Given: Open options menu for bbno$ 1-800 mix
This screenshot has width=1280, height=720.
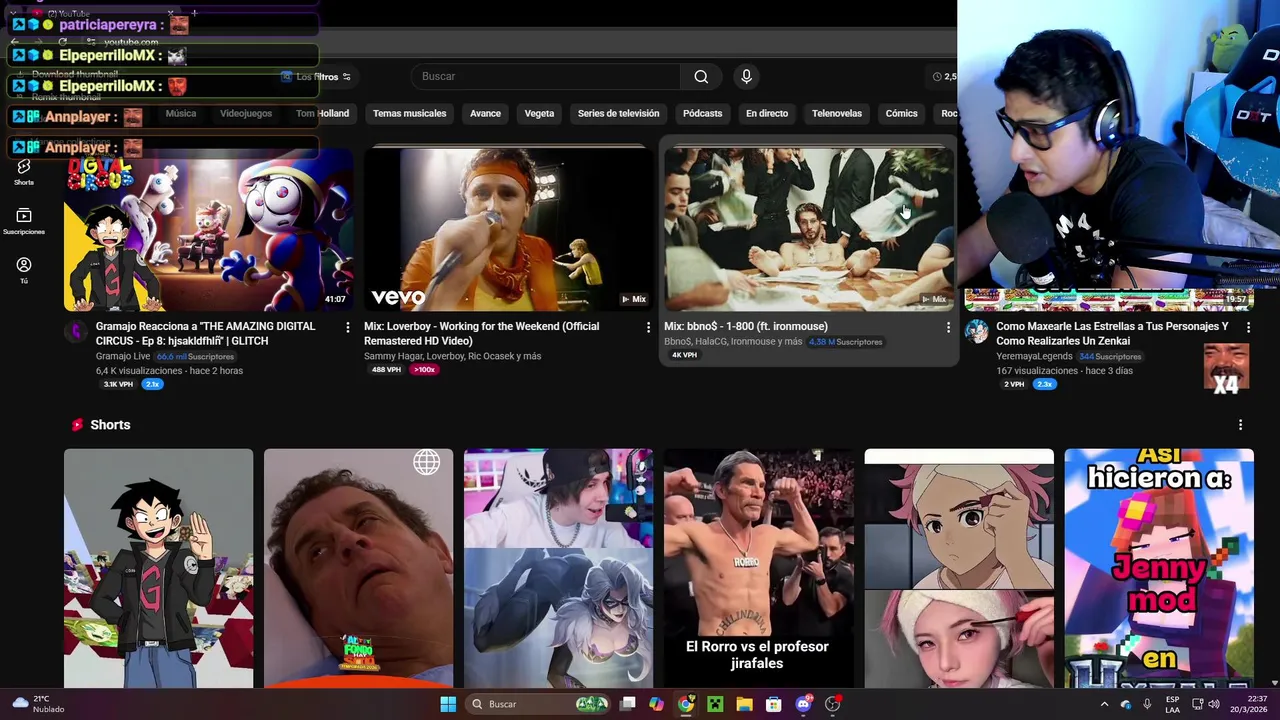Looking at the screenshot, I should (x=948, y=327).
